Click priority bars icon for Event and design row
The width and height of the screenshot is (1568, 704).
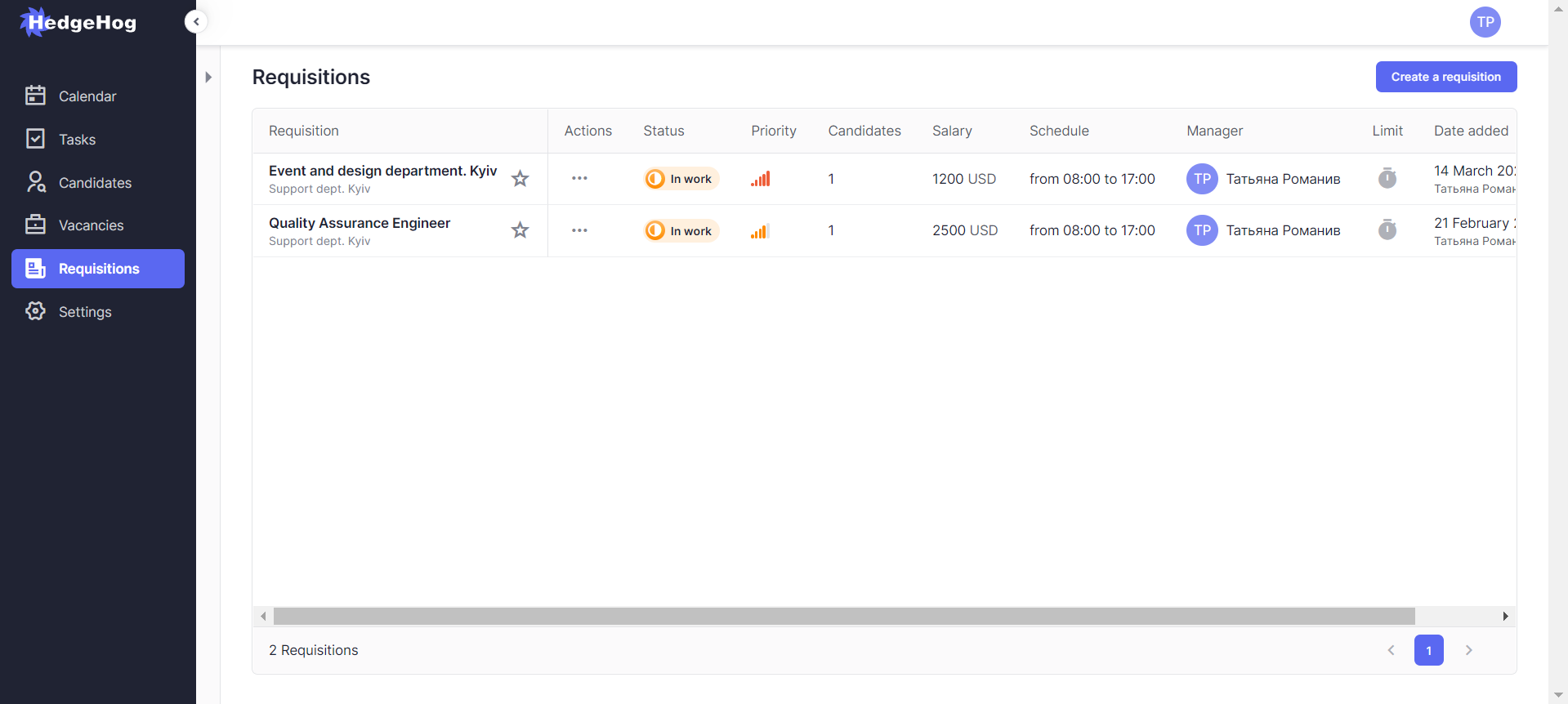(760, 179)
